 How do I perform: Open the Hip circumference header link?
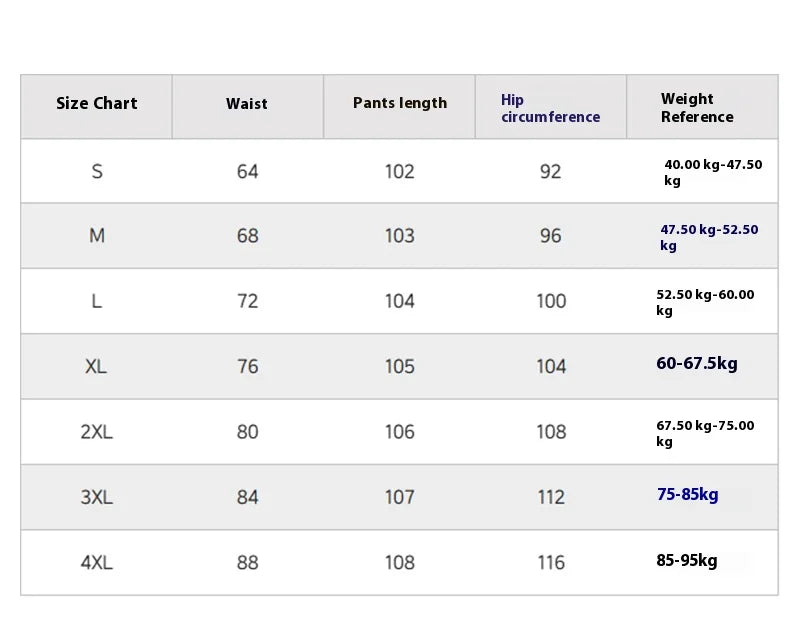point(550,108)
